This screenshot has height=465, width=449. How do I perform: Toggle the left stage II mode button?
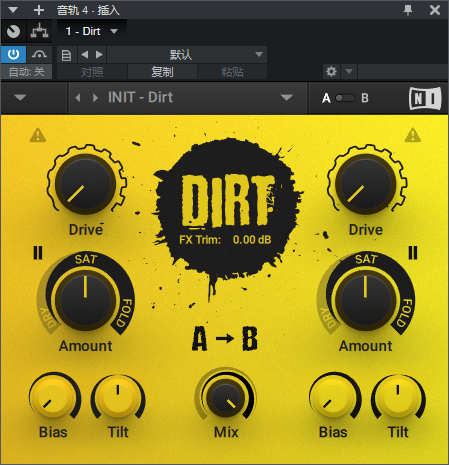click(38, 253)
